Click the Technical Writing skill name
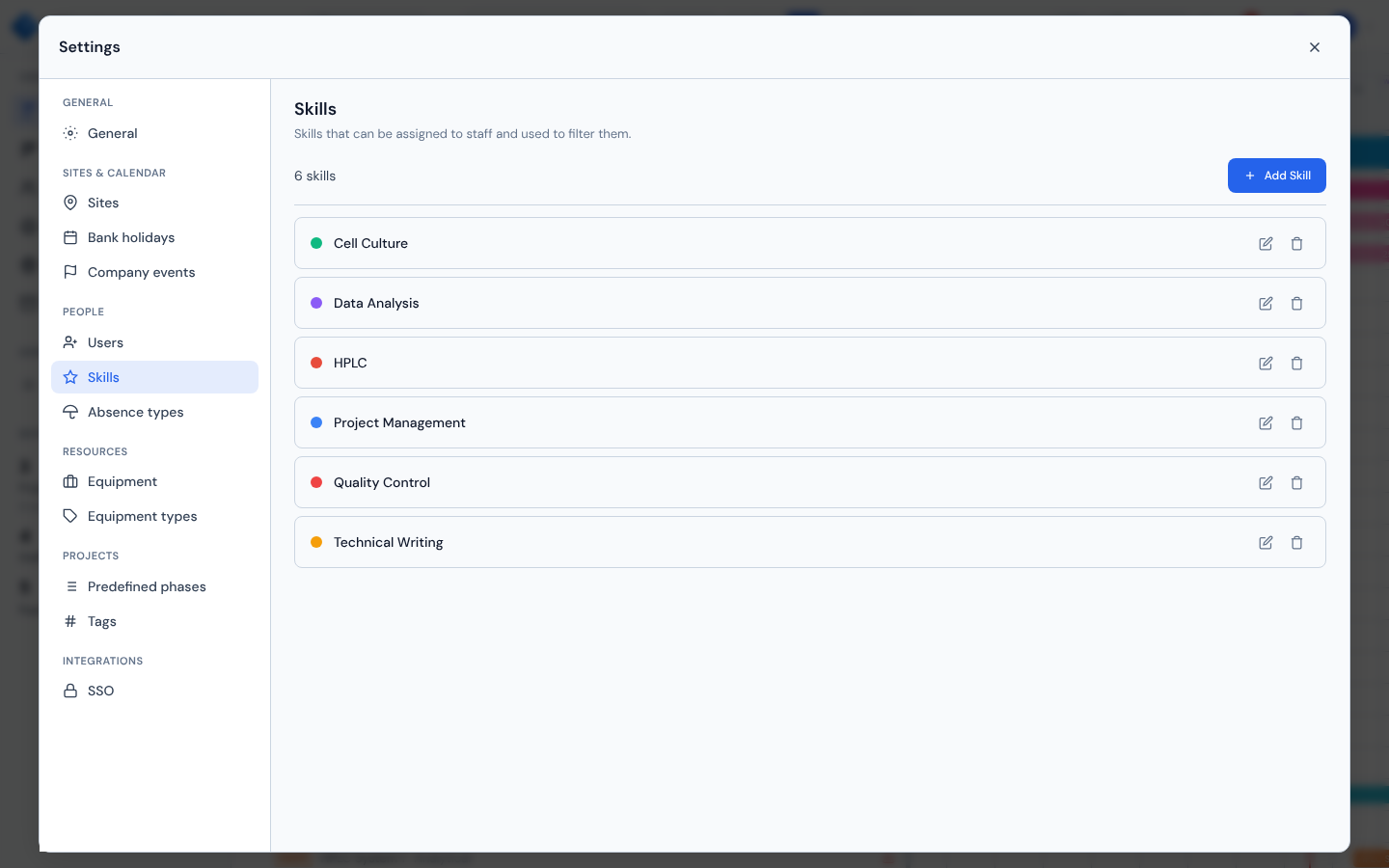Viewport: 1389px width, 868px height. (389, 542)
